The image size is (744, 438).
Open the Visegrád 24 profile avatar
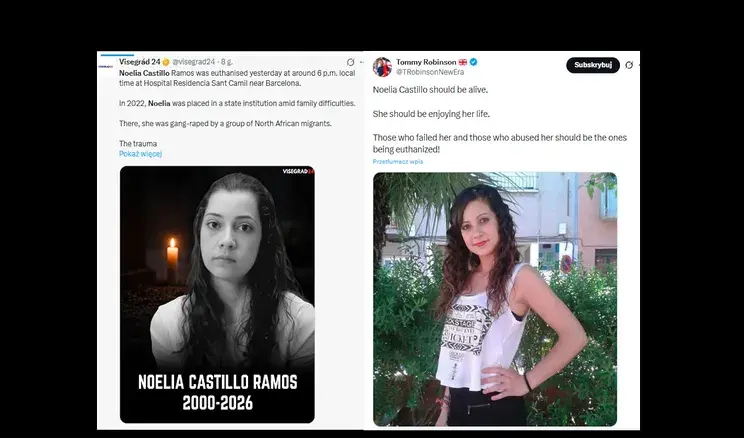point(106,67)
